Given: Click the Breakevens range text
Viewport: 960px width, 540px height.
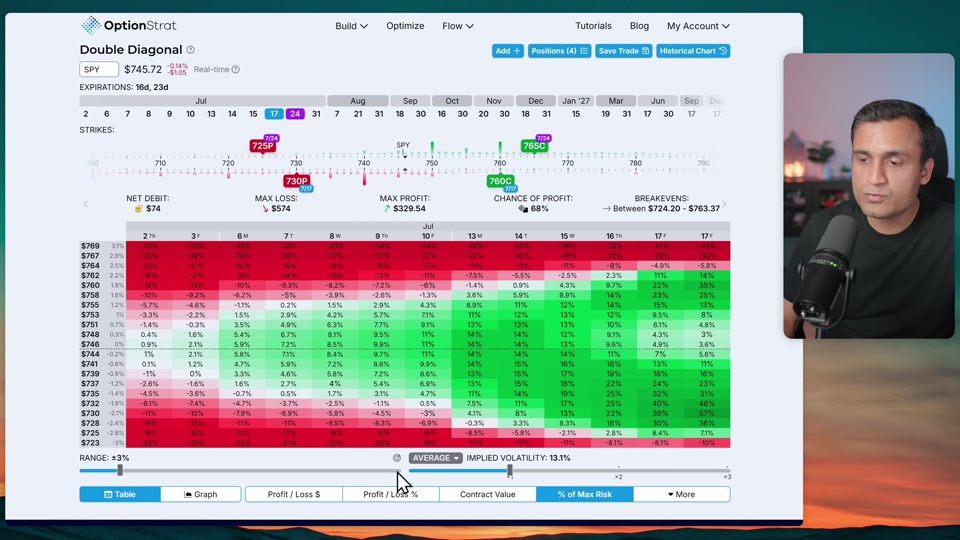Looking at the screenshot, I should click(x=666, y=209).
